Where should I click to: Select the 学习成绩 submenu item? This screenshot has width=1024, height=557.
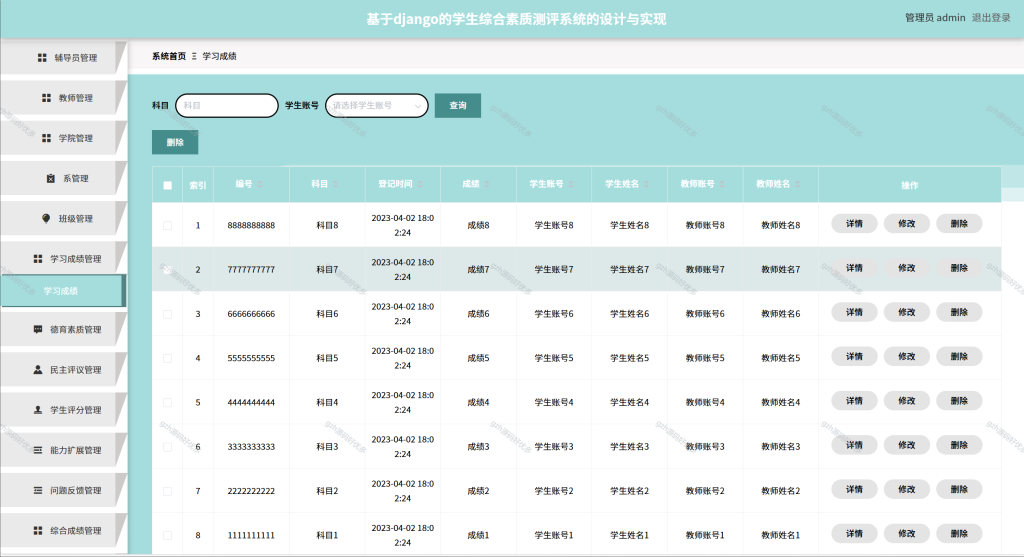[62, 291]
